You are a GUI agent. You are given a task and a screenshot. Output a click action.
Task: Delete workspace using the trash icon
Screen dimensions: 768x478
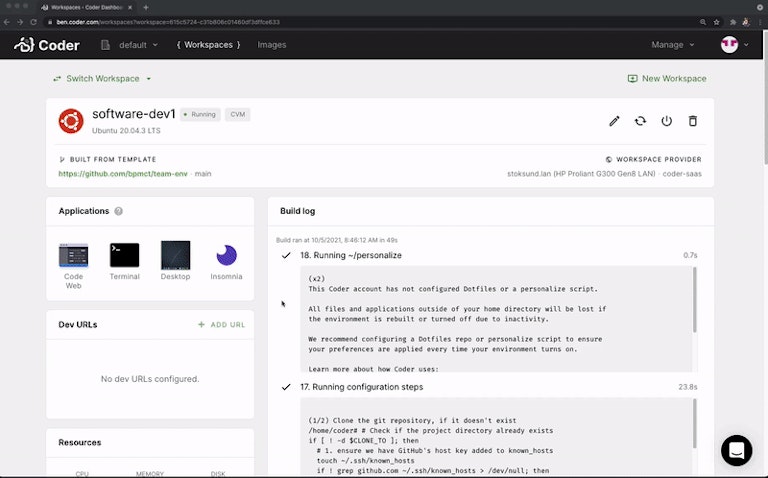coord(693,121)
